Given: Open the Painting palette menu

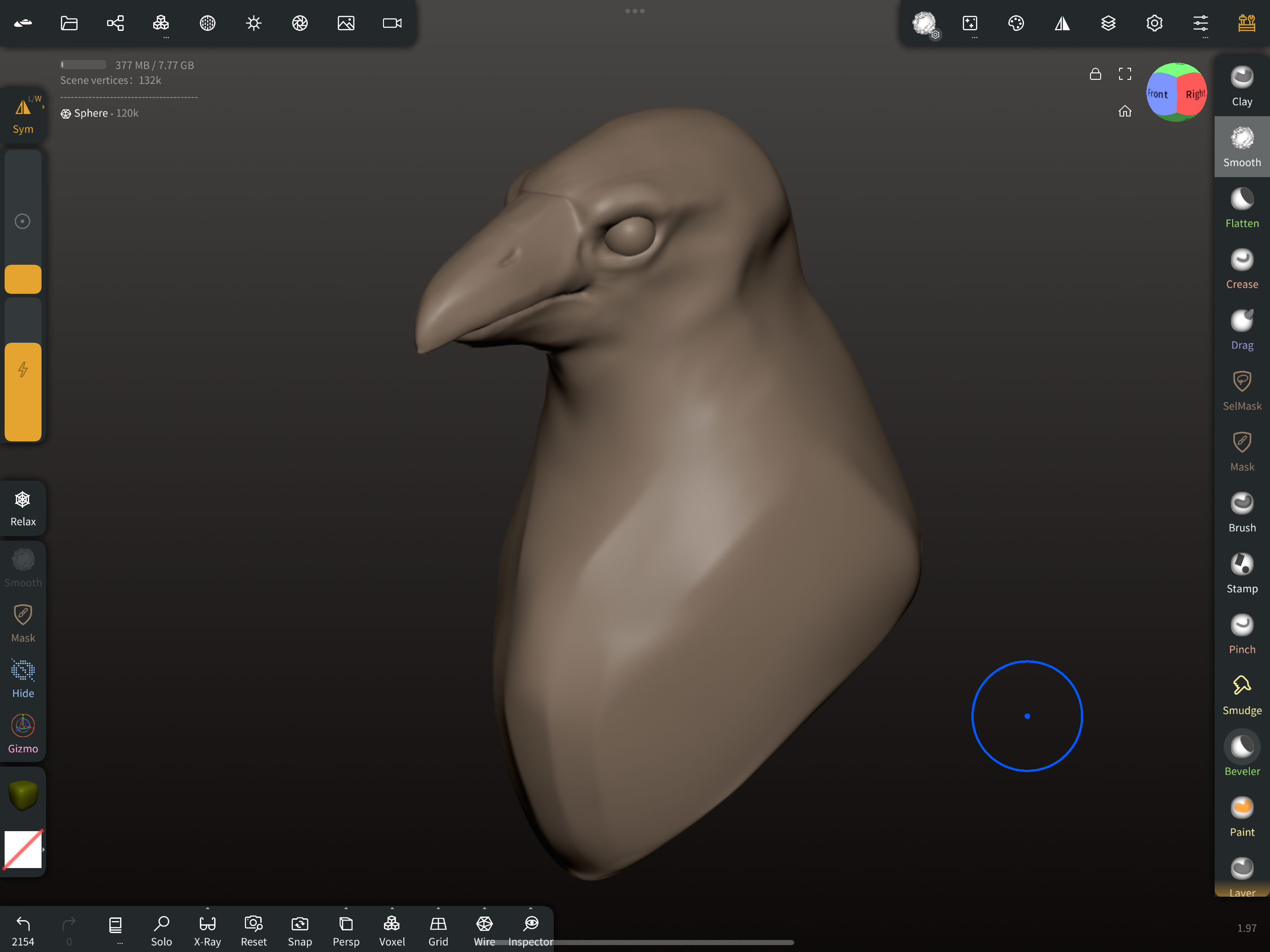Looking at the screenshot, I should [1016, 23].
